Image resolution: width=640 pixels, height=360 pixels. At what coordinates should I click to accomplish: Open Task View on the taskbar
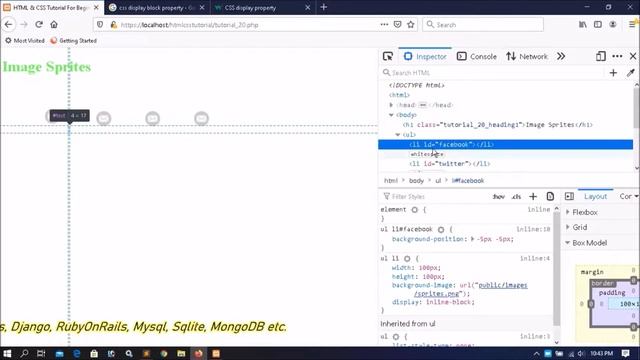pyautogui.click(x=41, y=353)
